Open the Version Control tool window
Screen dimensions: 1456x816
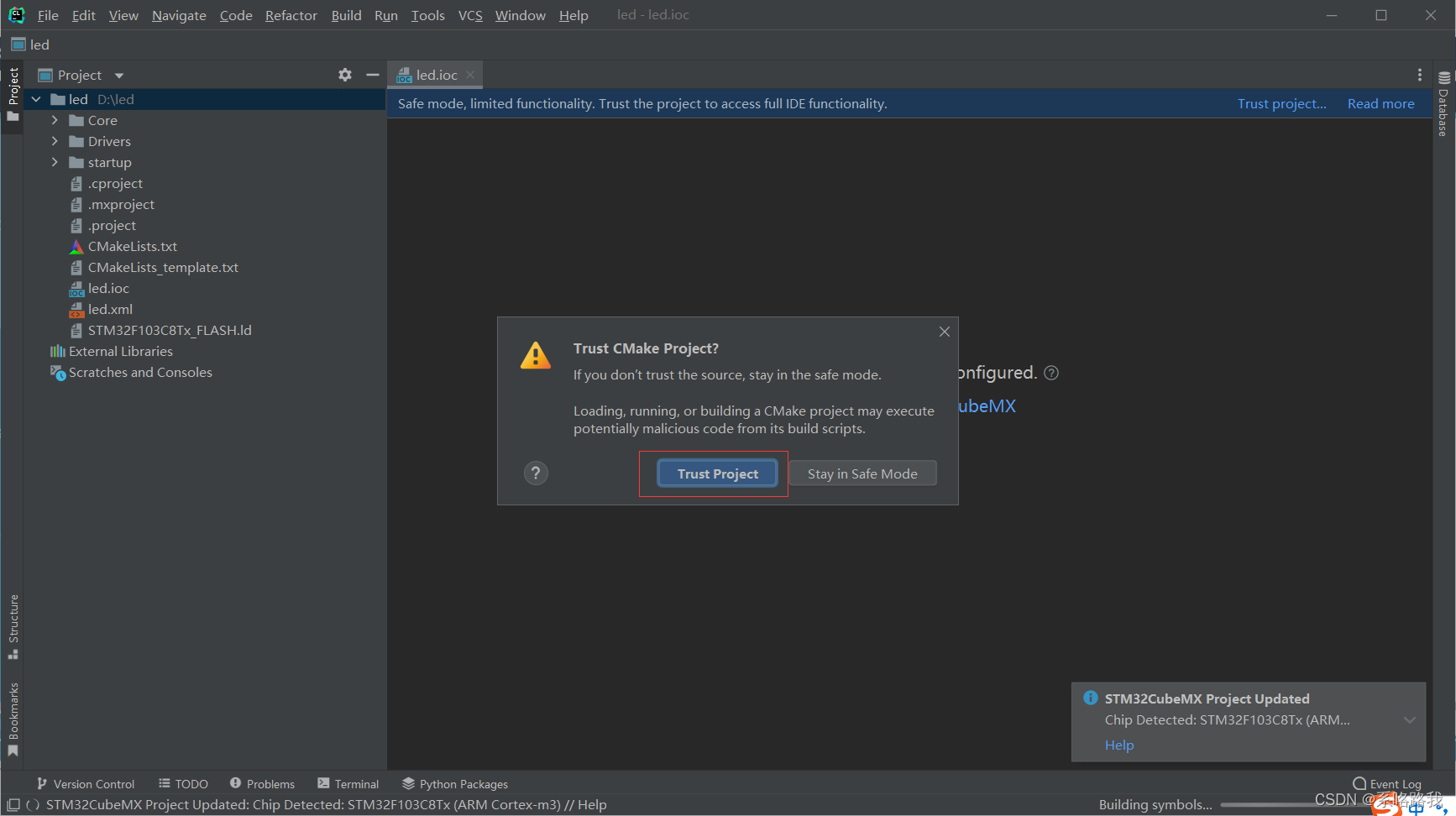(x=86, y=784)
